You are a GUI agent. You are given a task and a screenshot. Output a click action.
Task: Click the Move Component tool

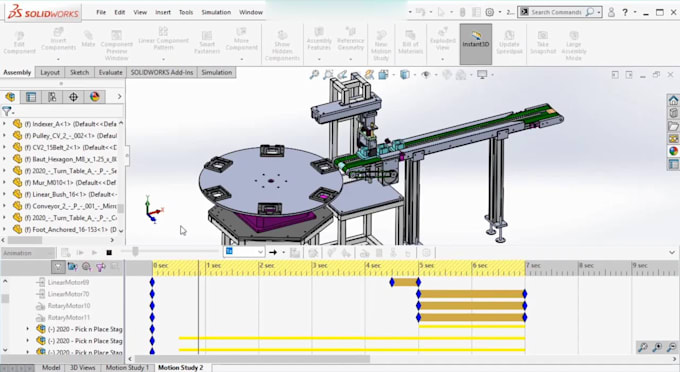point(241,39)
